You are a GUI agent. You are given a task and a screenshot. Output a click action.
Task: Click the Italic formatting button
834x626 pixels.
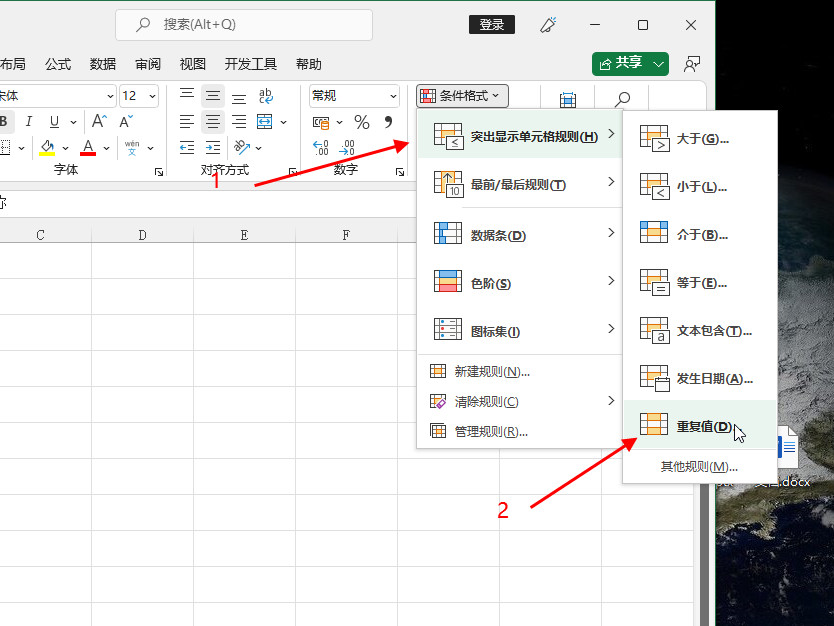(x=29, y=121)
